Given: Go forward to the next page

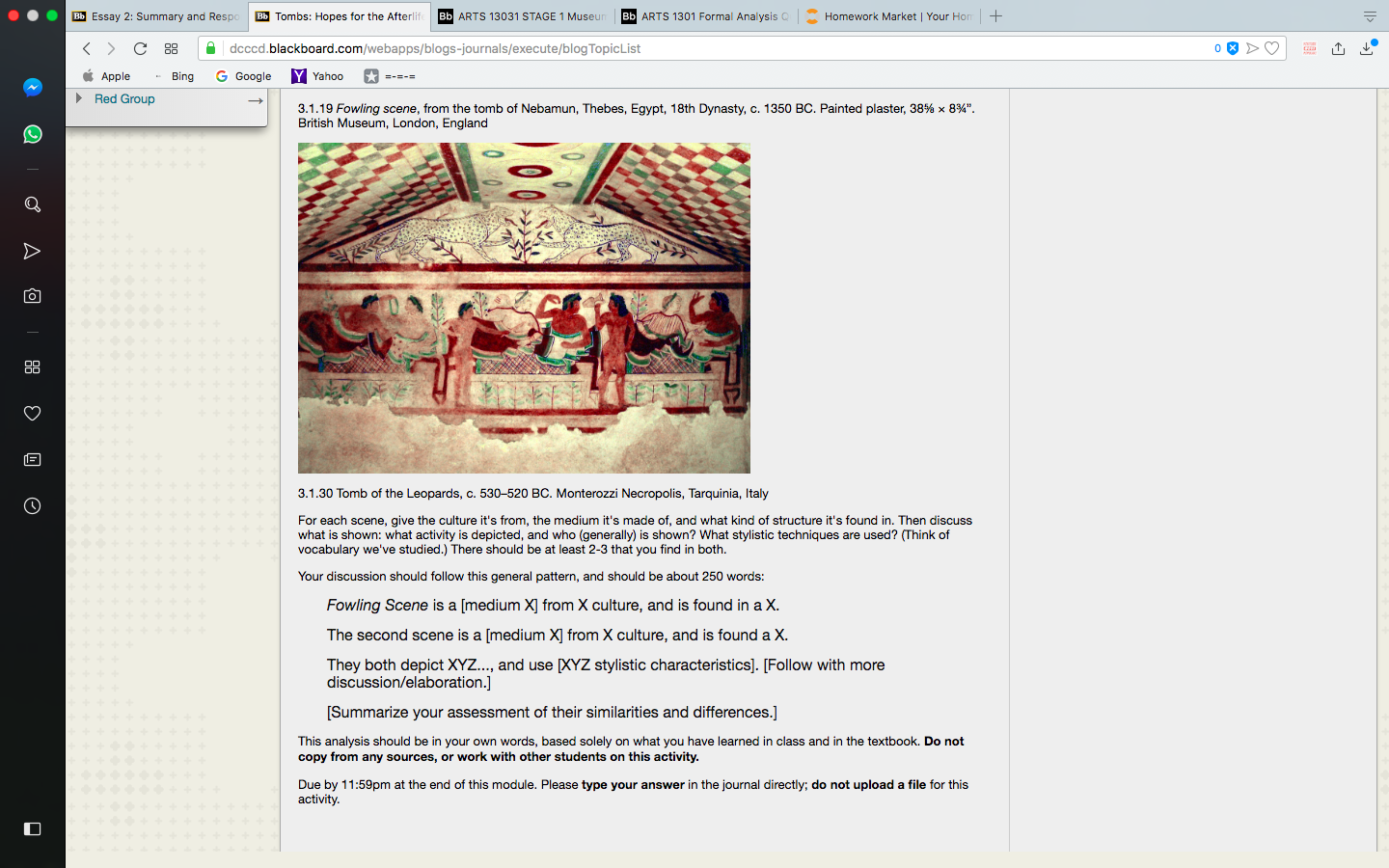Looking at the screenshot, I should click(x=111, y=48).
